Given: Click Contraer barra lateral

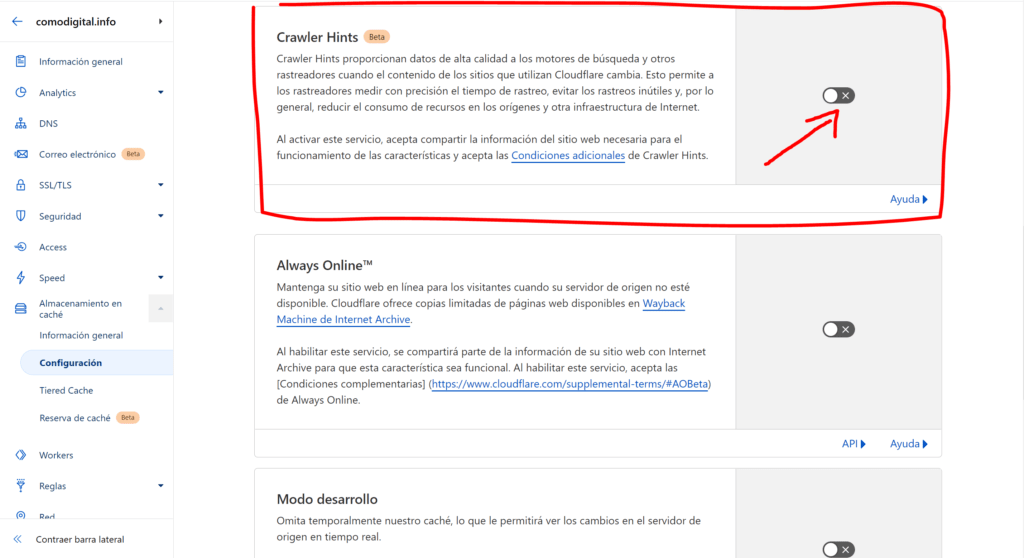Looking at the screenshot, I should [x=80, y=539].
